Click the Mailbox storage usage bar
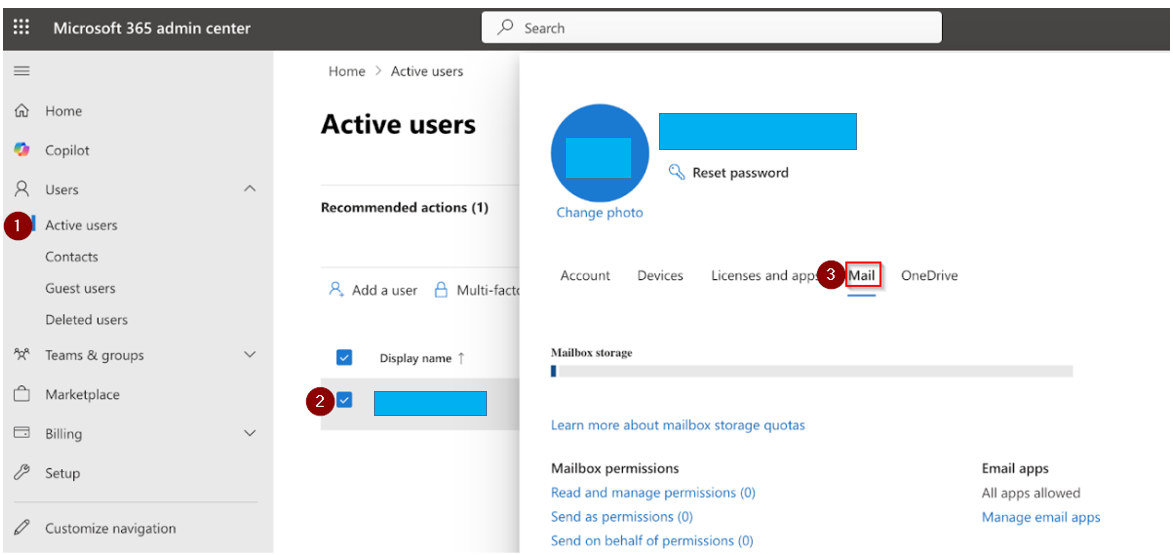The image size is (1173, 555). (x=812, y=371)
